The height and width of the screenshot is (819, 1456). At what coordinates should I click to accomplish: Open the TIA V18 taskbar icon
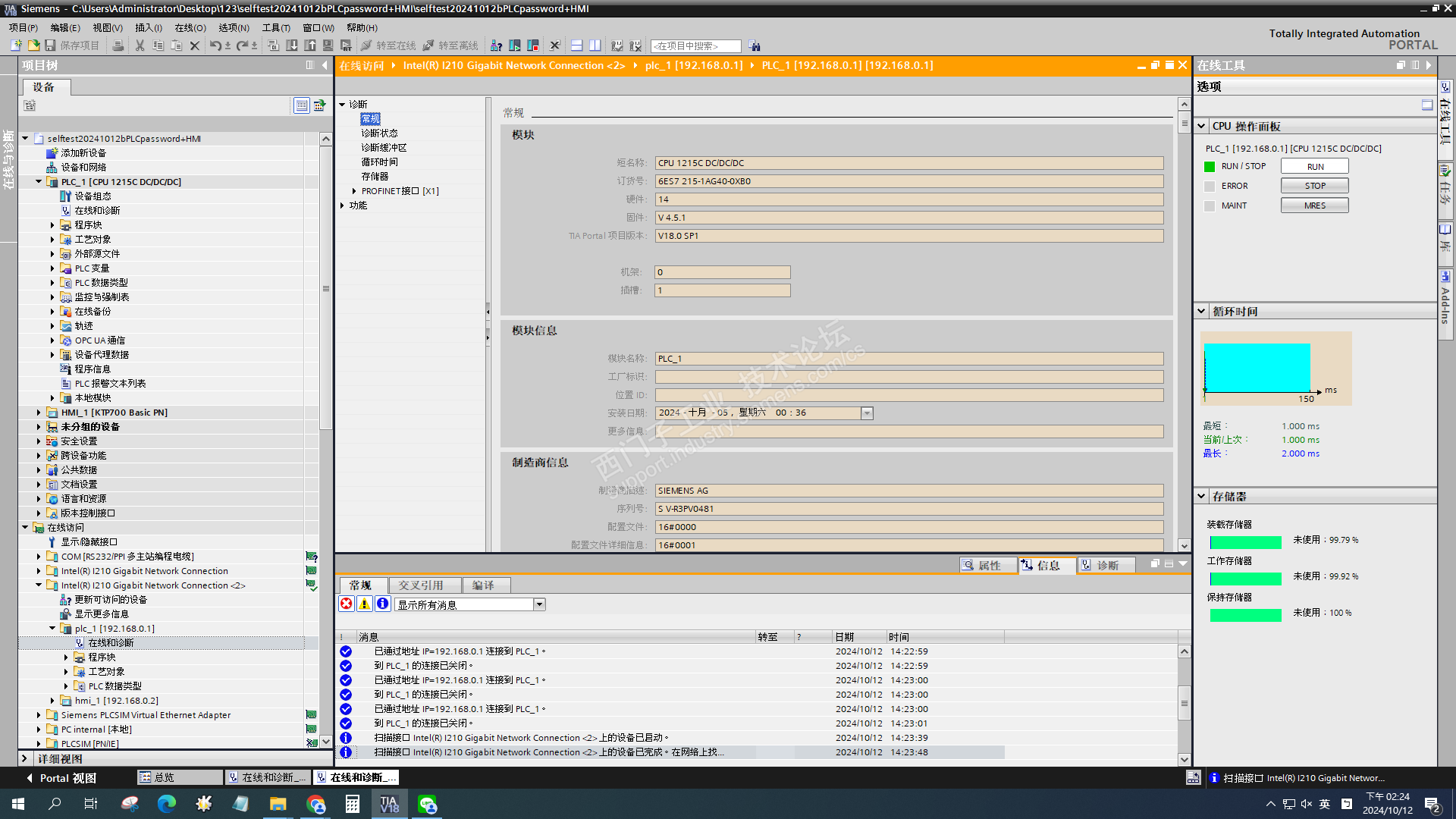click(x=389, y=804)
